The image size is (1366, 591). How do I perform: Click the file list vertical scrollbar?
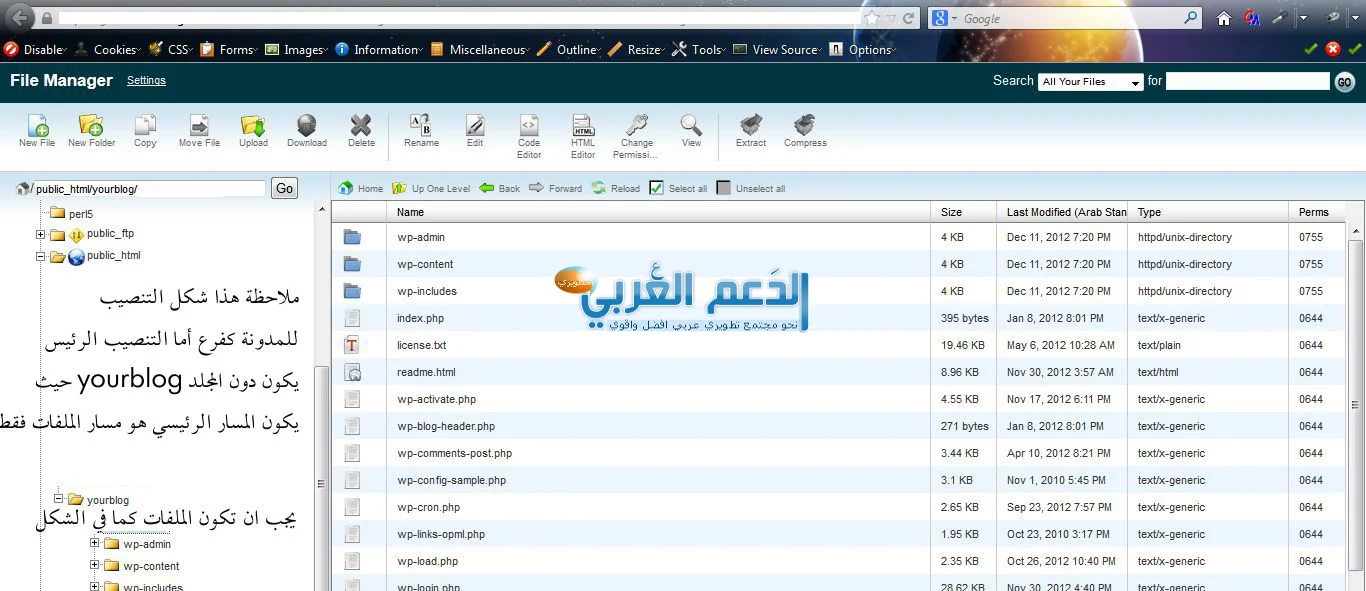point(1355,400)
